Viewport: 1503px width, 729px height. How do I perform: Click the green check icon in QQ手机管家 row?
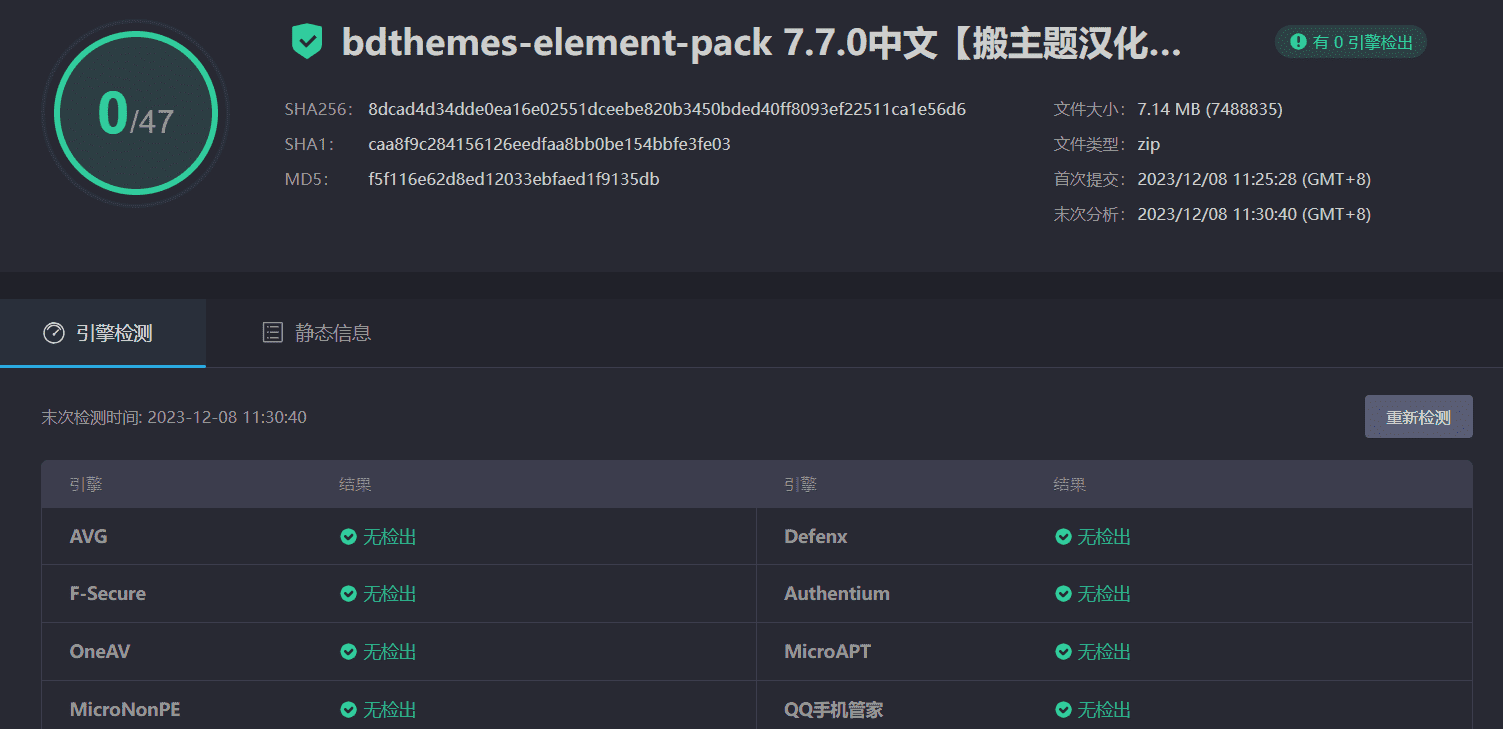pos(1063,710)
